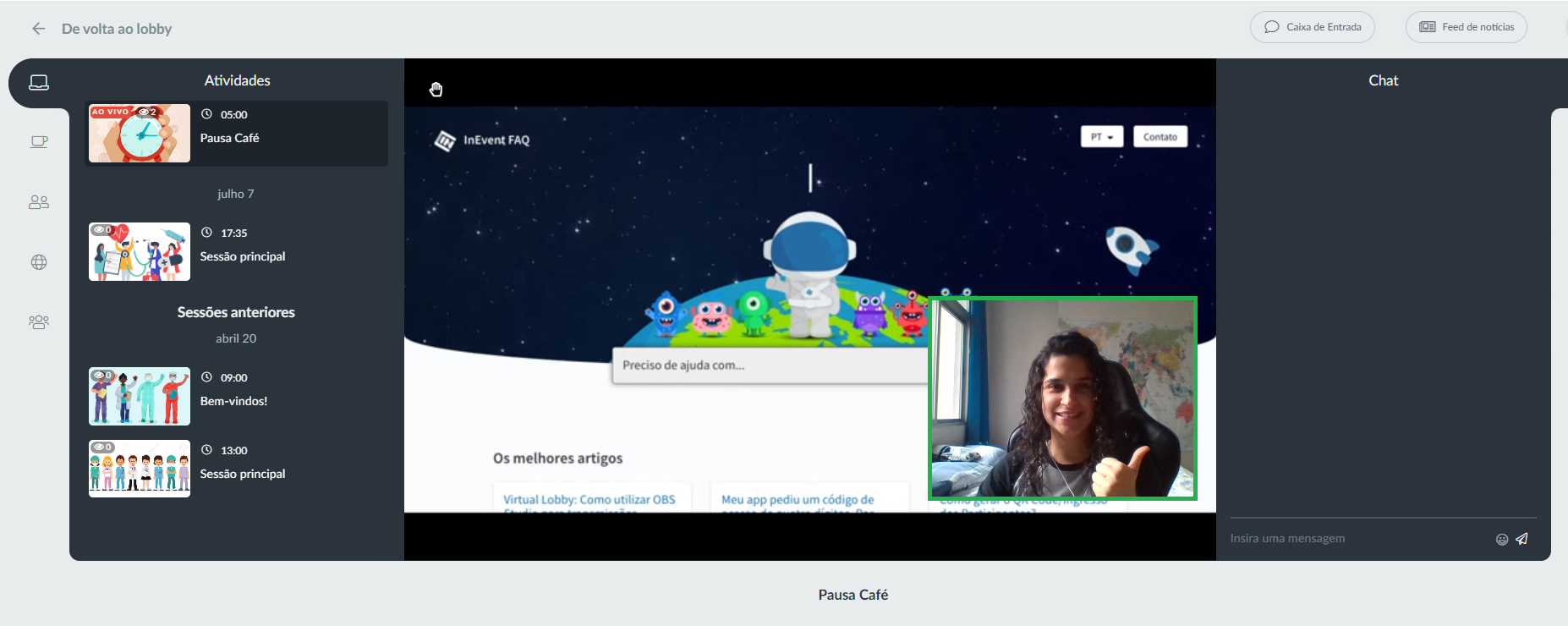The height and width of the screenshot is (626, 1568).
Task: Click the InEvent FAQ logo
Action: point(482,140)
